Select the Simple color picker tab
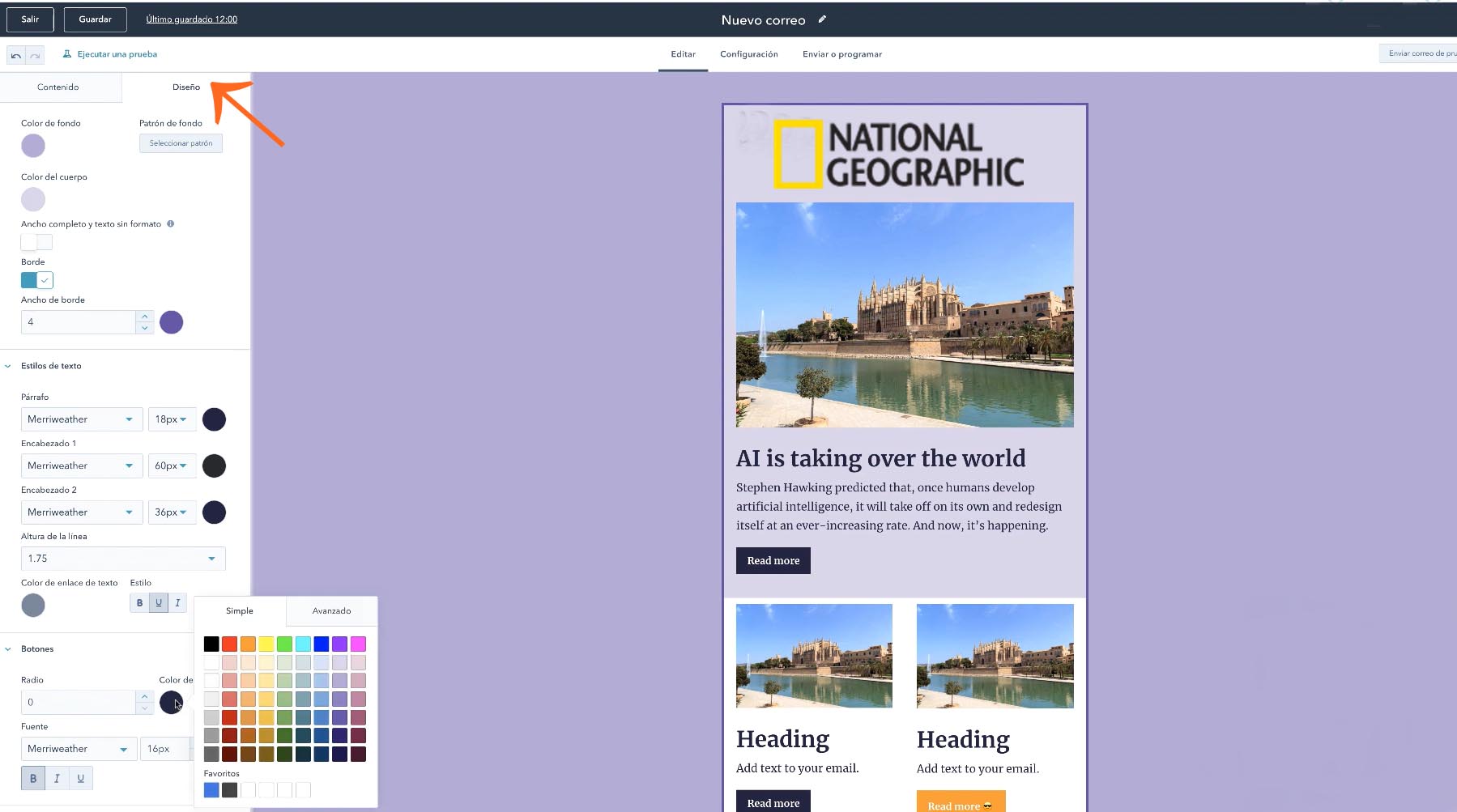This screenshot has height=812, width=1457. click(240, 611)
